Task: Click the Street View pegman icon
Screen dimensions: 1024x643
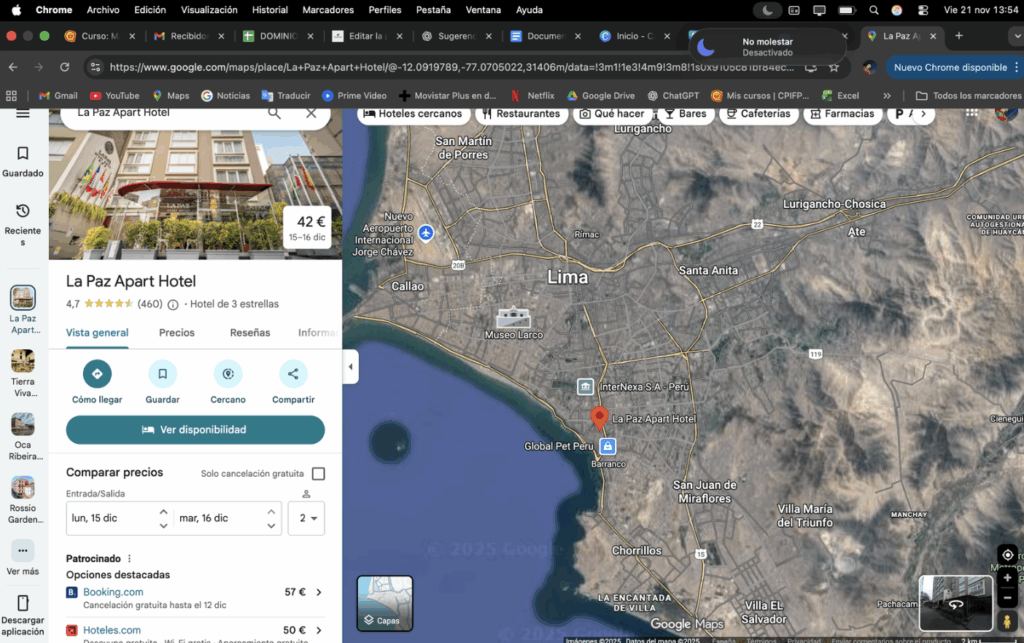Action: pyautogui.click(x=1007, y=623)
